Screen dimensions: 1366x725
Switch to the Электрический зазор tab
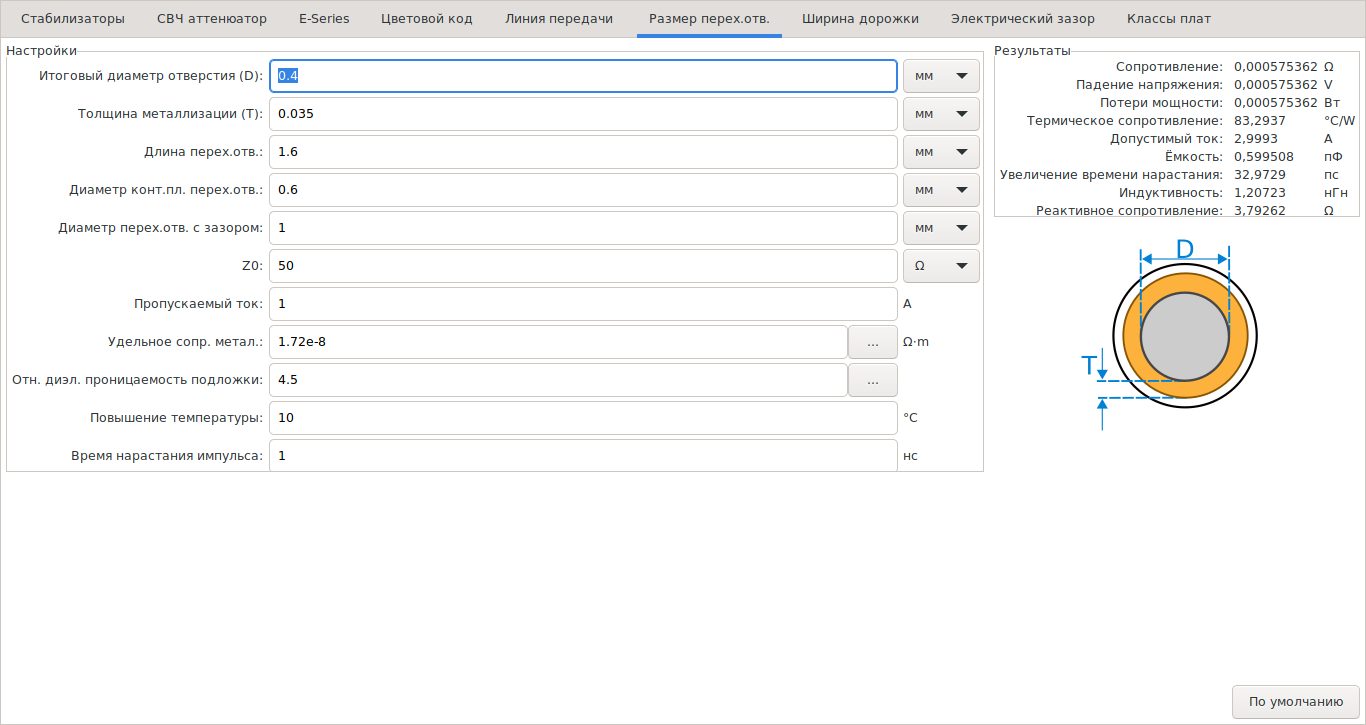[1022, 19]
